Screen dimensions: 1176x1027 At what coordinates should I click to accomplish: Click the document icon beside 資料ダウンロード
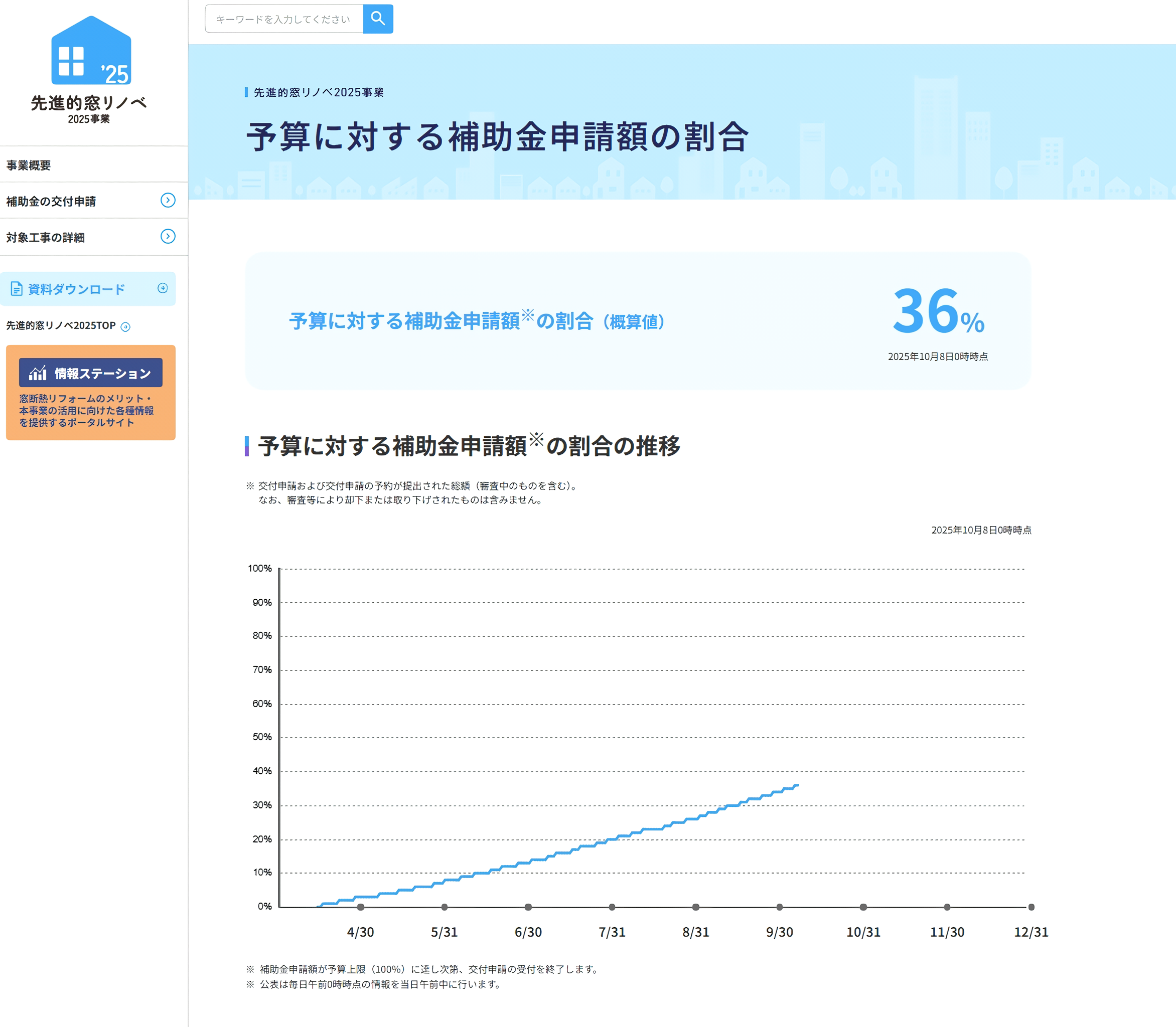(17, 289)
